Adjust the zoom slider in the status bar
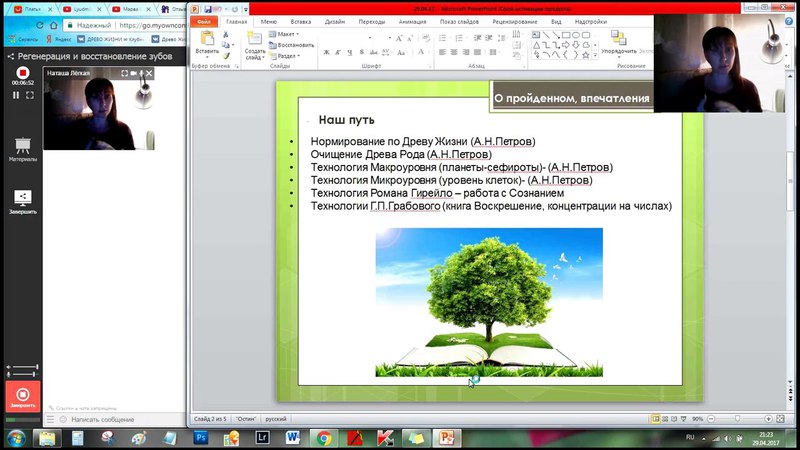 [x=744, y=418]
